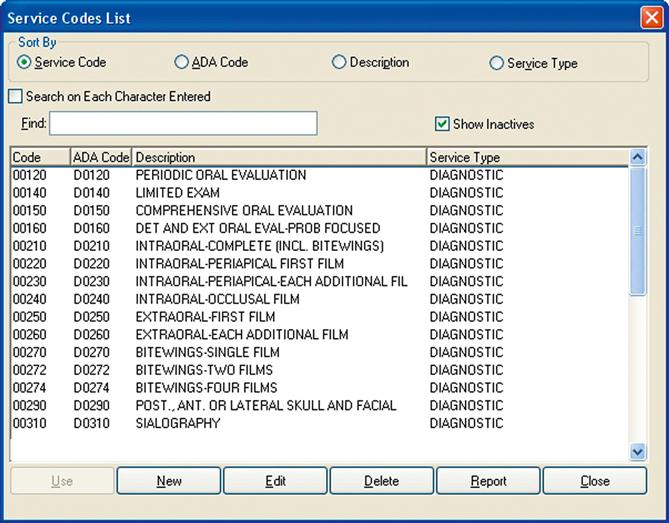Click the Description column header
The image size is (669, 523).
pyautogui.click(x=278, y=157)
